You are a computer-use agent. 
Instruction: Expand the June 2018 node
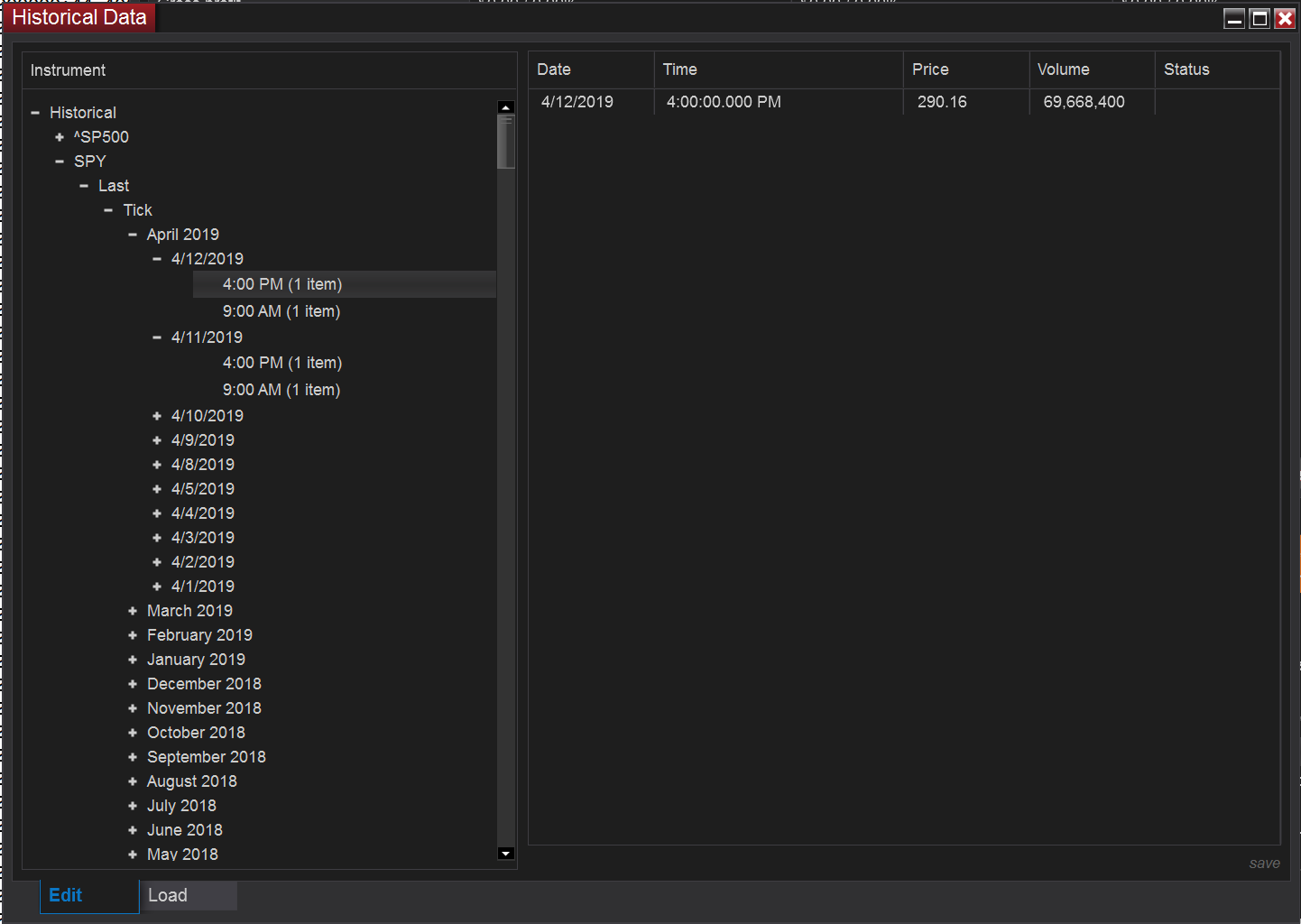pyautogui.click(x=133, y=830)
